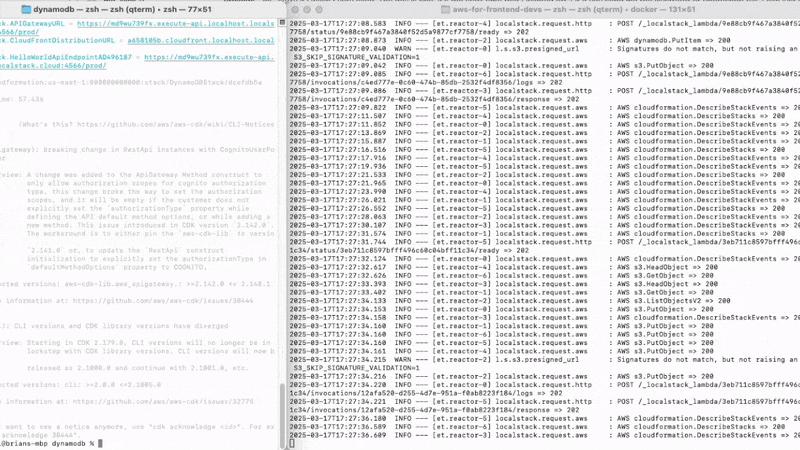This screenshot has height=450, width=800.
Task: Open the localstack.cloud:4566/prod/ link continuation
Action: (x=53, y=66)
